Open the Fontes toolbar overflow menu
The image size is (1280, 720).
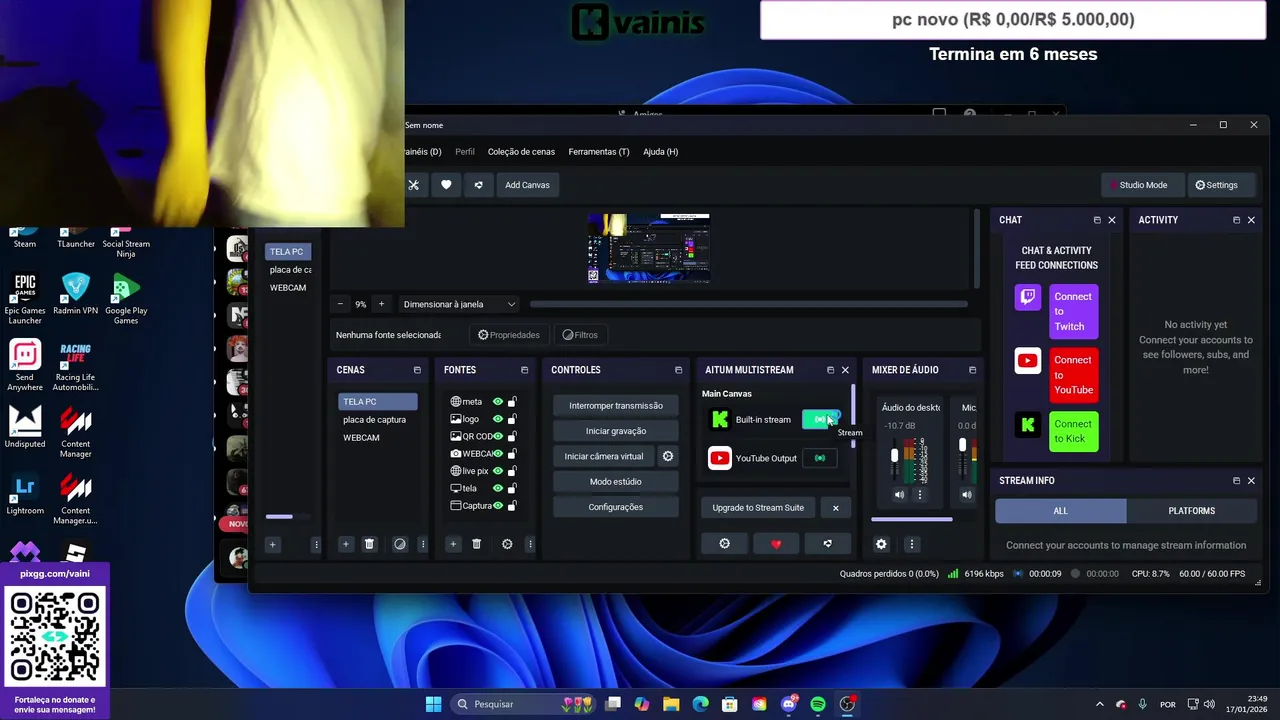coord(530,544)
